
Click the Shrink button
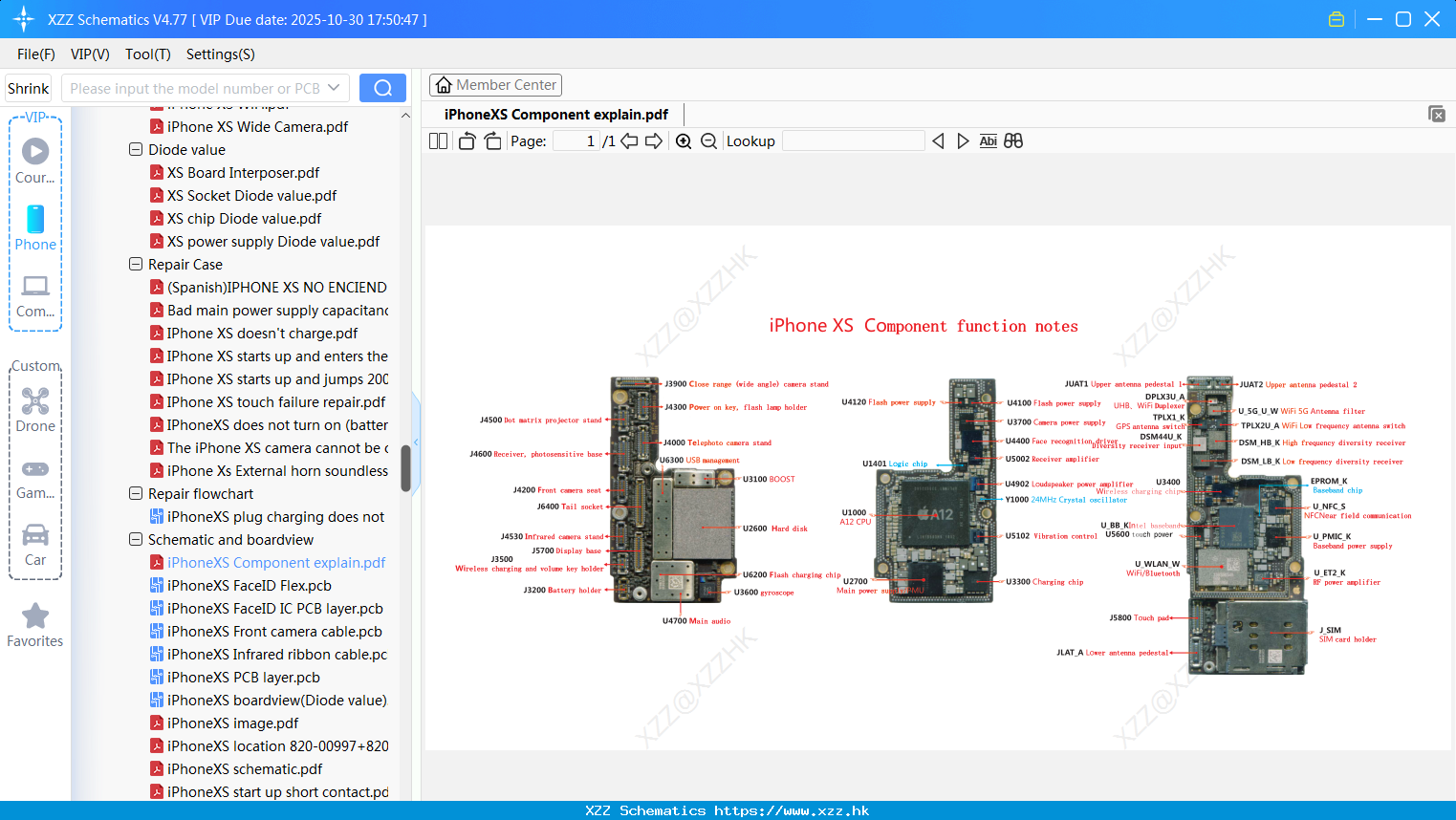28,88
